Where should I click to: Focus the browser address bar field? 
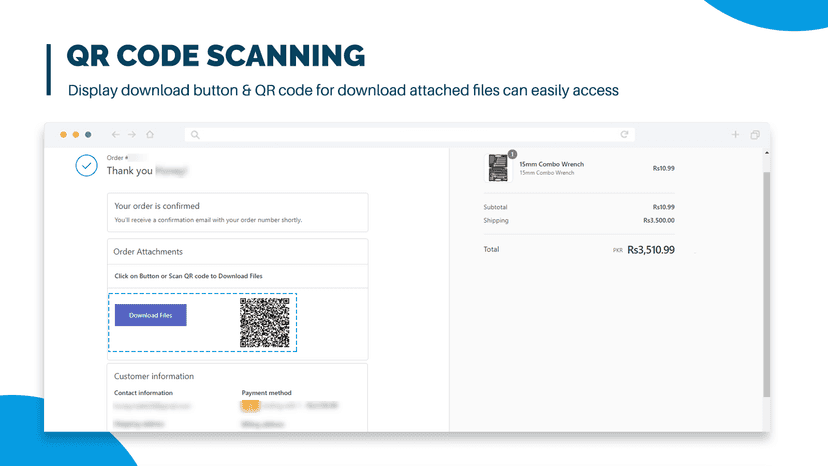point(410,135)
